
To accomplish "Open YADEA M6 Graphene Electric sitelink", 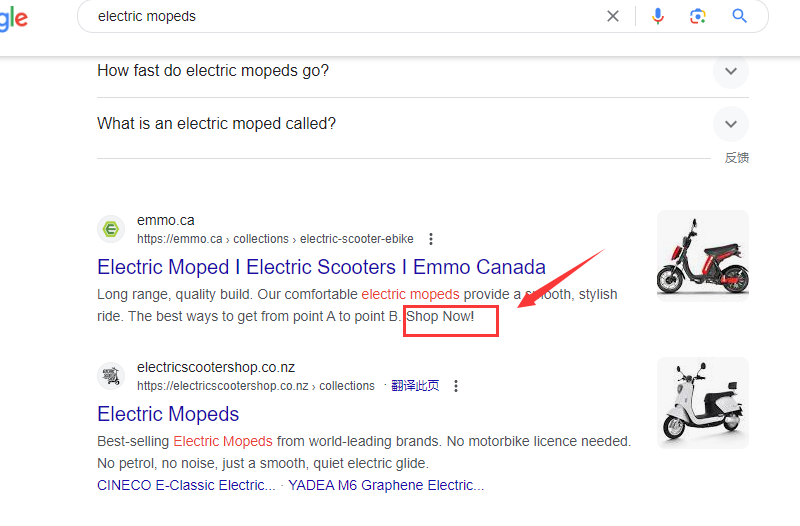I will pos(386,485).
